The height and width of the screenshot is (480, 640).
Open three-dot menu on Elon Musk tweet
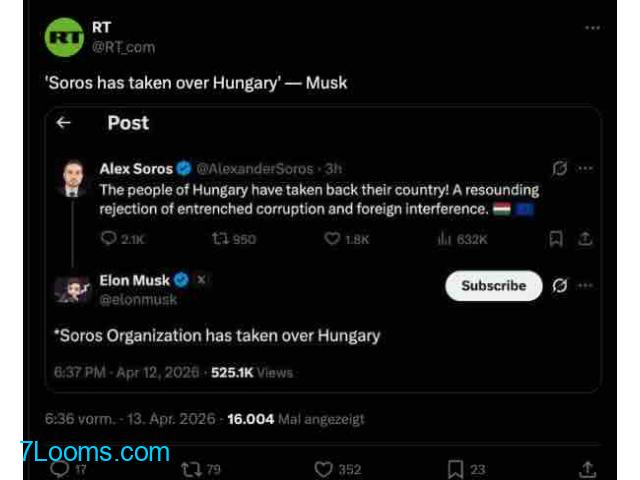586,286
